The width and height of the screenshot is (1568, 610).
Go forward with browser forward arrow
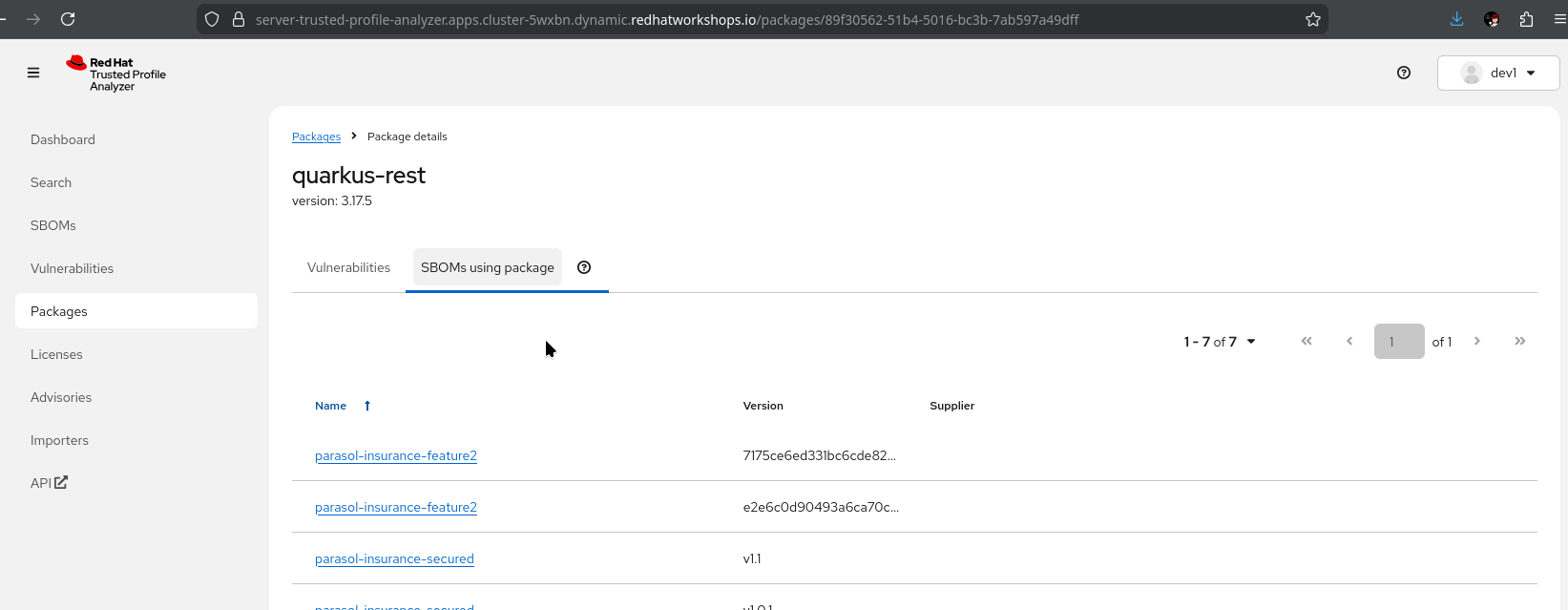(x=33, y=19)
